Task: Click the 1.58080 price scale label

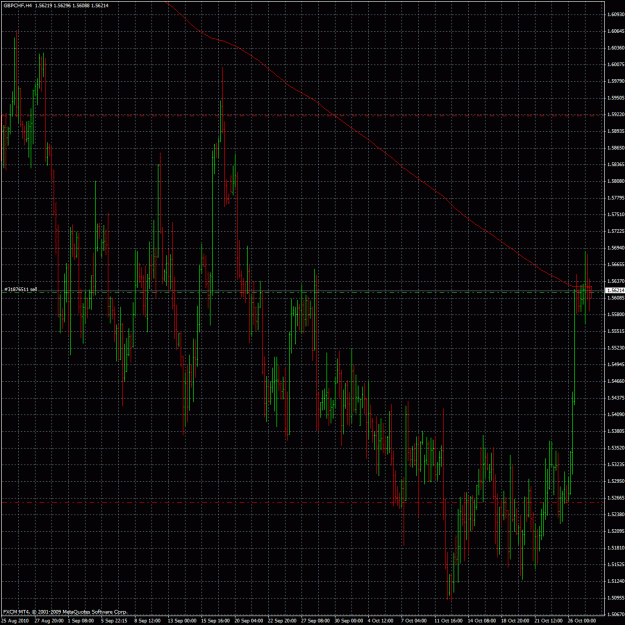Action: pos(615,181)
